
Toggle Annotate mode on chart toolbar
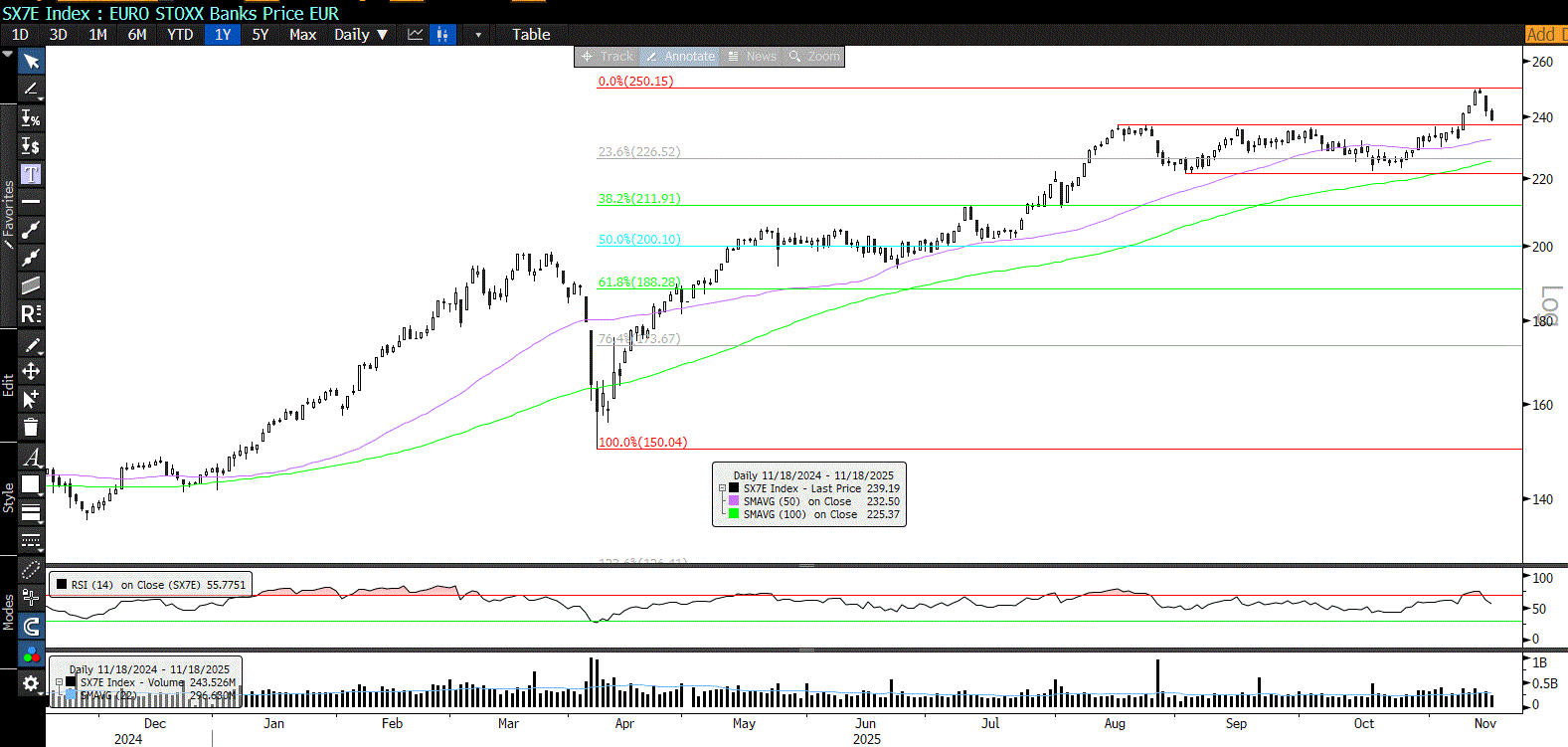pyautogui.click(x=680, y=57)
